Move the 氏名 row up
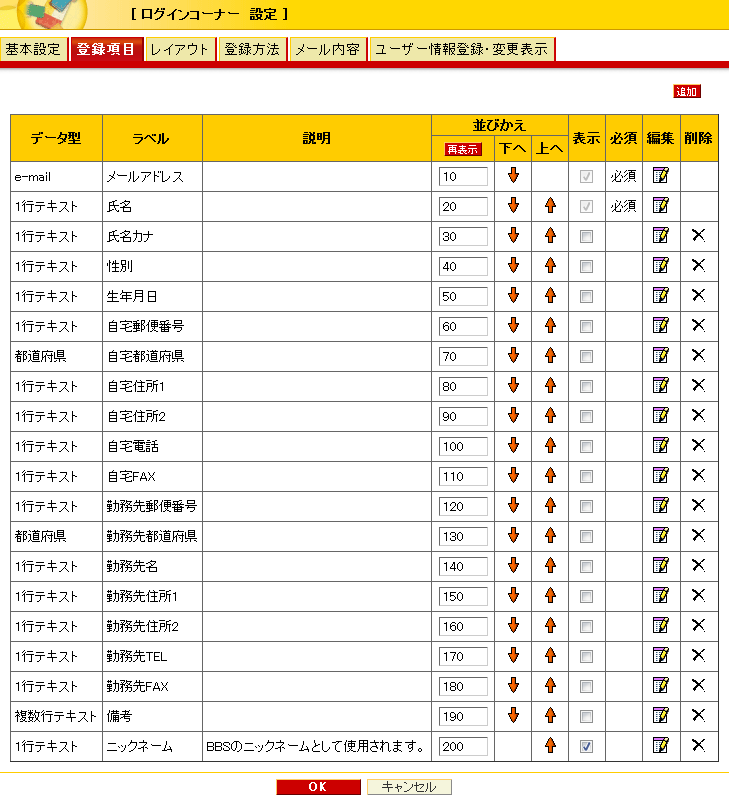 [550, 205]
